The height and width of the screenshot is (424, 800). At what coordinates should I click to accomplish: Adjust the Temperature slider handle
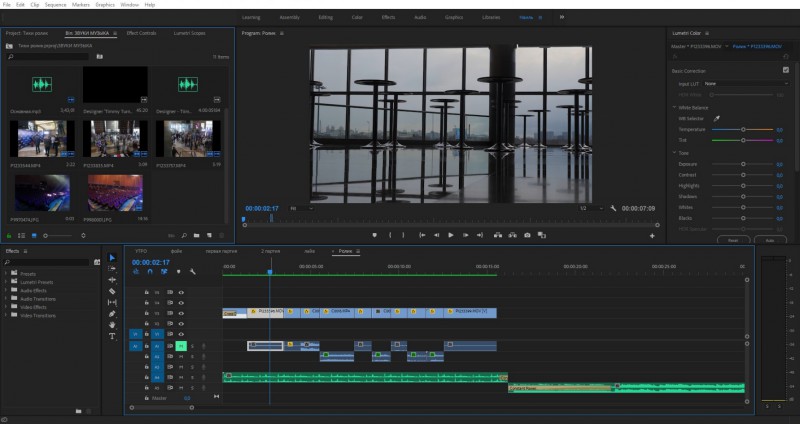coord(743,130)
